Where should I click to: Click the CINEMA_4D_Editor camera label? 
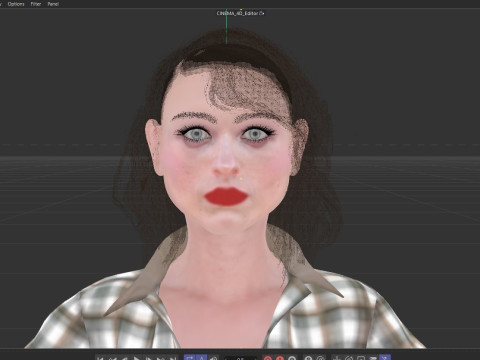pos(237,13)
